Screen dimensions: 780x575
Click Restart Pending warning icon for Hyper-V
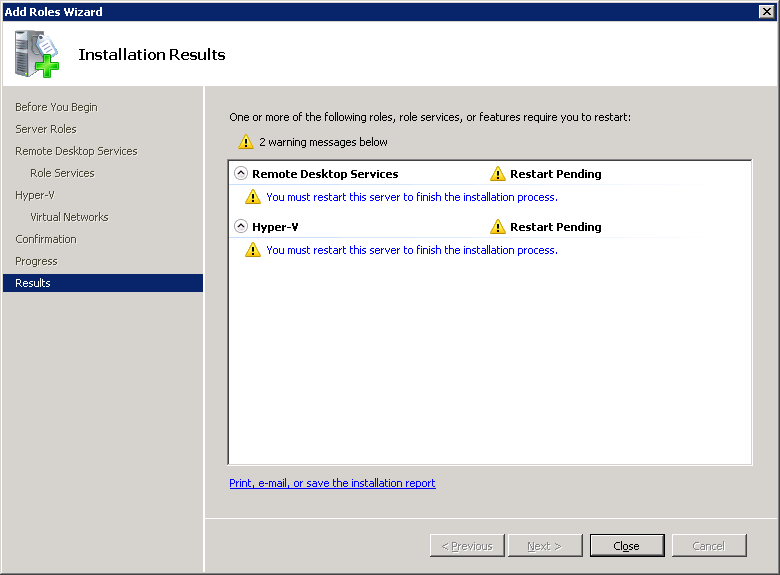[x=498, y=227]
